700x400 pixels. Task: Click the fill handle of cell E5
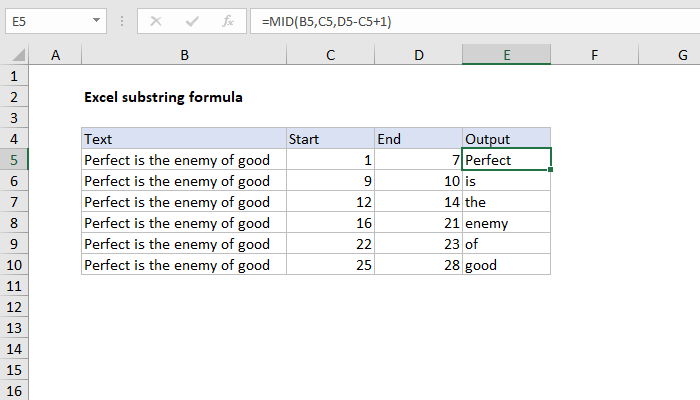(x=550, y=170)
